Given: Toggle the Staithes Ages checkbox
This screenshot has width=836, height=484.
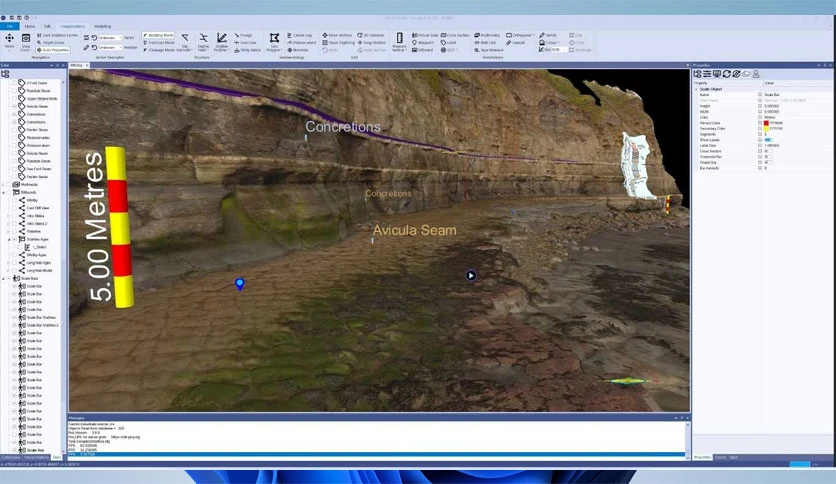Looking at the screenshot, I should pos(14,239).
